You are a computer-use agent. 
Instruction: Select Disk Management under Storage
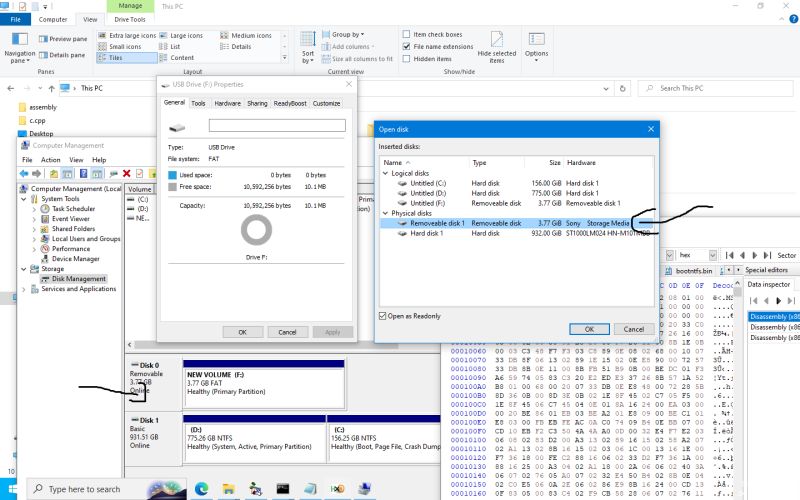coord(79,279)
